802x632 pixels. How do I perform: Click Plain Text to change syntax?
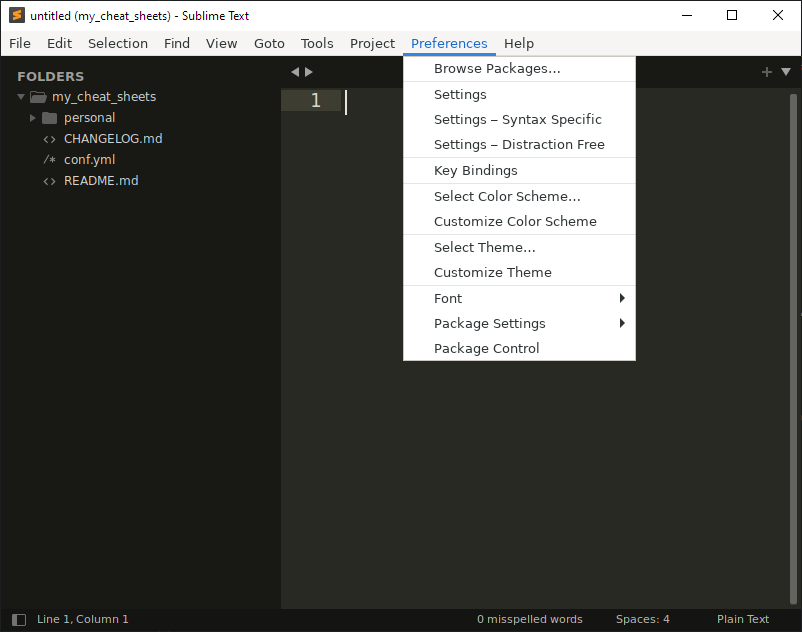tap(742, 619)
